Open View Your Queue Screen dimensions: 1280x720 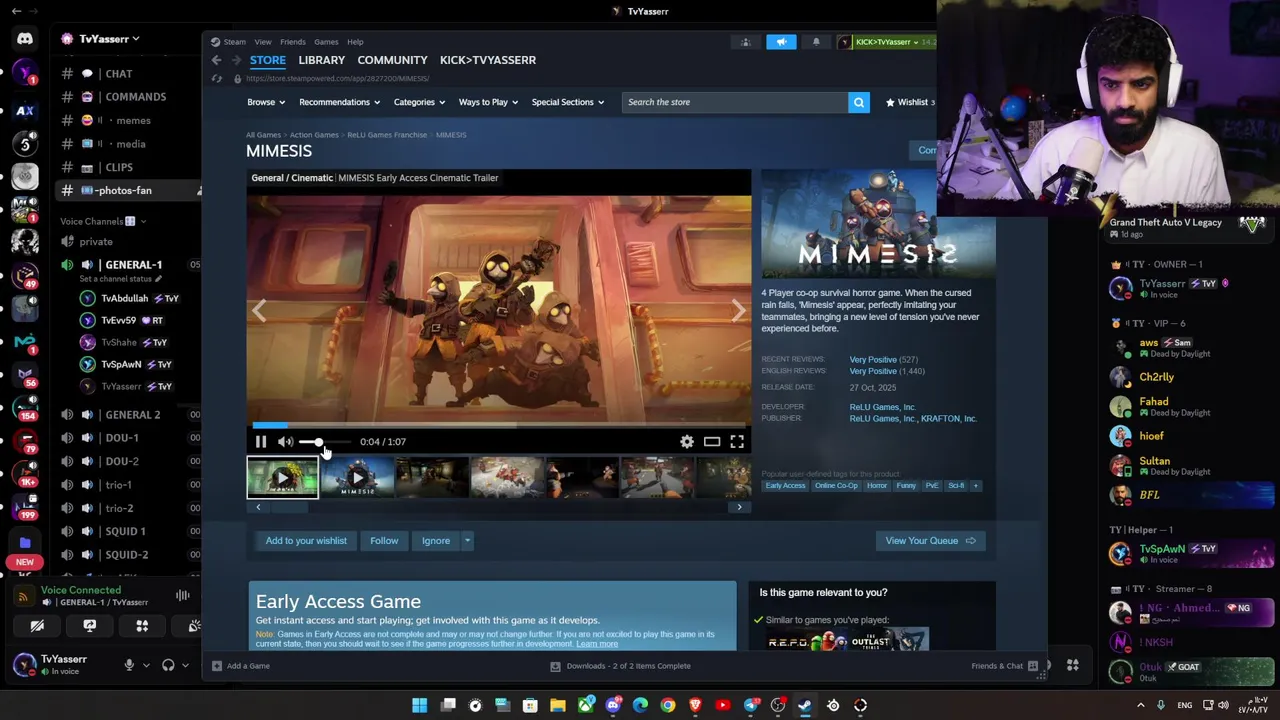(930, 541)
